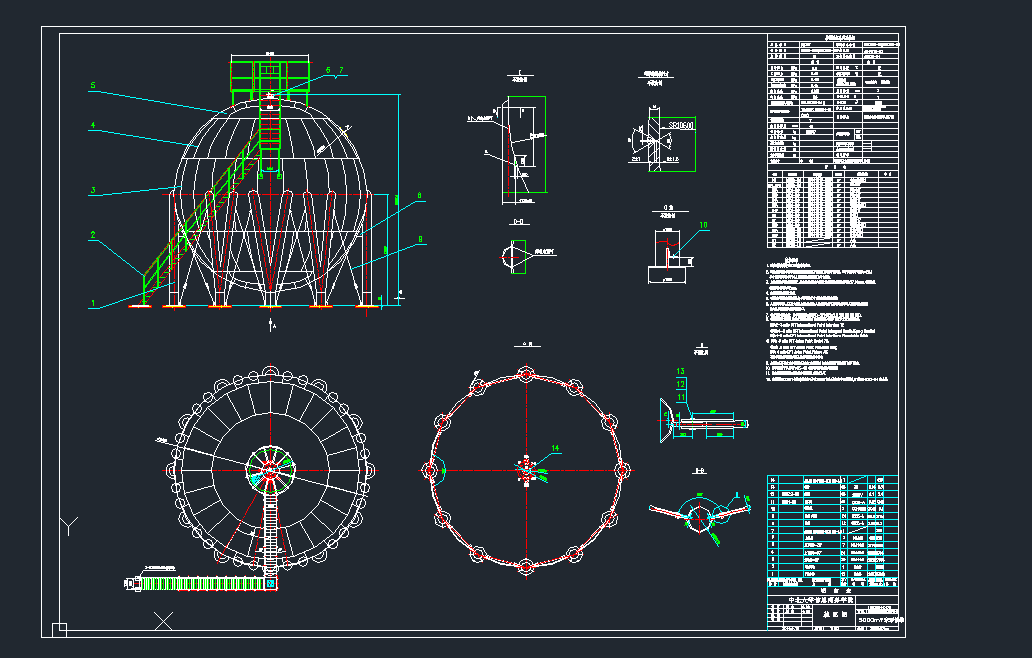The height and width of the screenshot is (658, 1032).
Task: Select the technical specification table at top right
Action: click(828, 100)
